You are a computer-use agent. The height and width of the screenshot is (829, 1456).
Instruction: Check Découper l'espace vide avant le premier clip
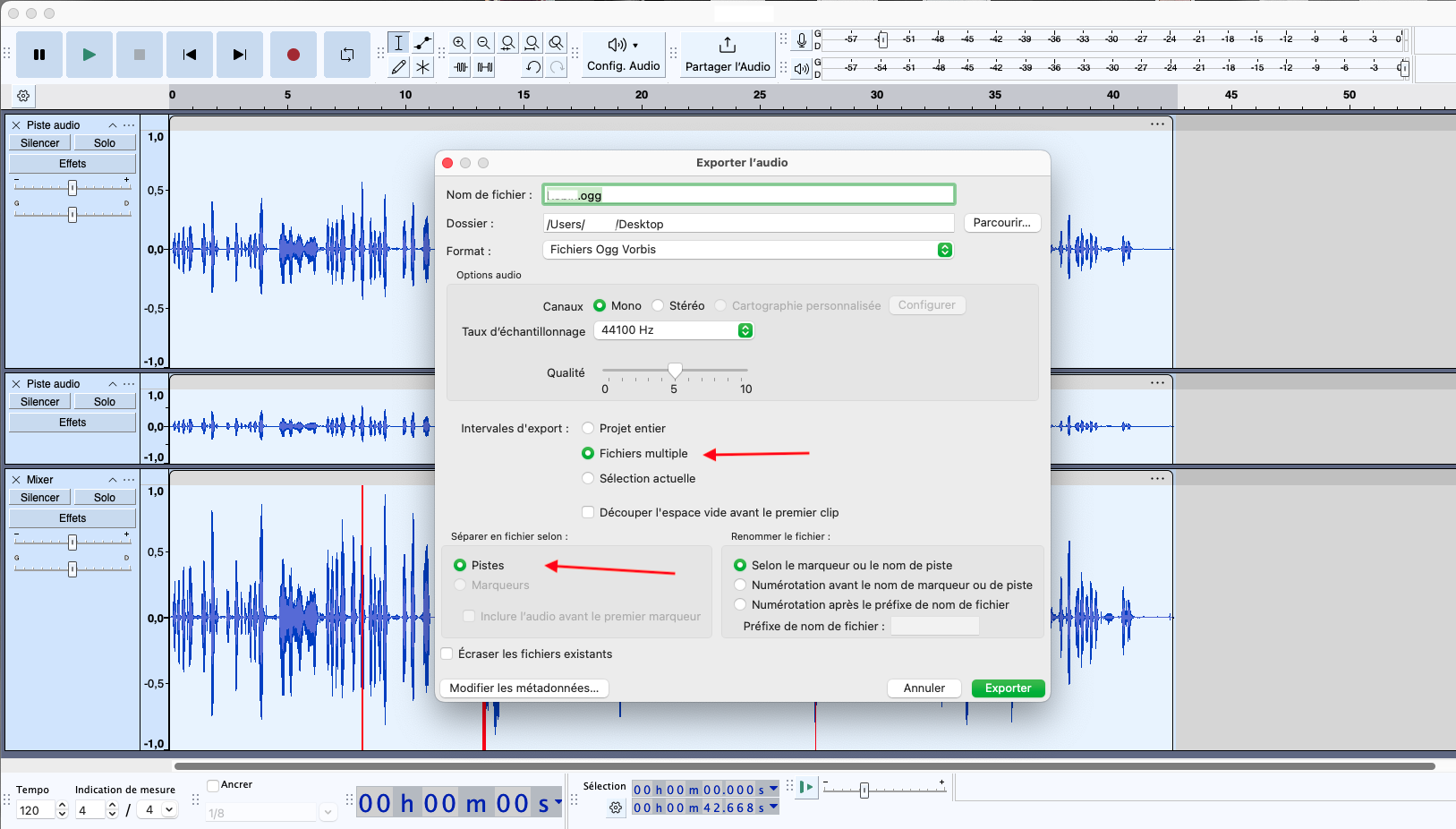(x=588, y=513)
